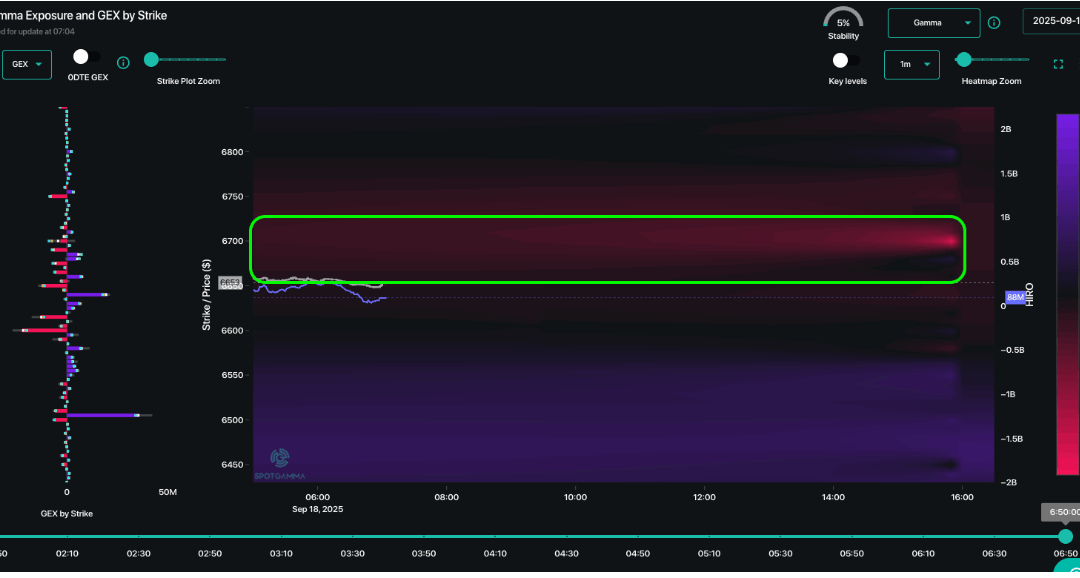The image size is (1080, 578).
Task: Click the info icon next to the Gamma dropdown
Action: [x=993, y=22]
